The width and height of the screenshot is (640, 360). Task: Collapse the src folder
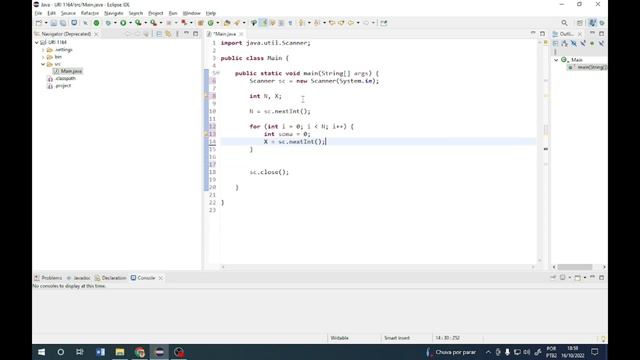(x=43, y=64)
